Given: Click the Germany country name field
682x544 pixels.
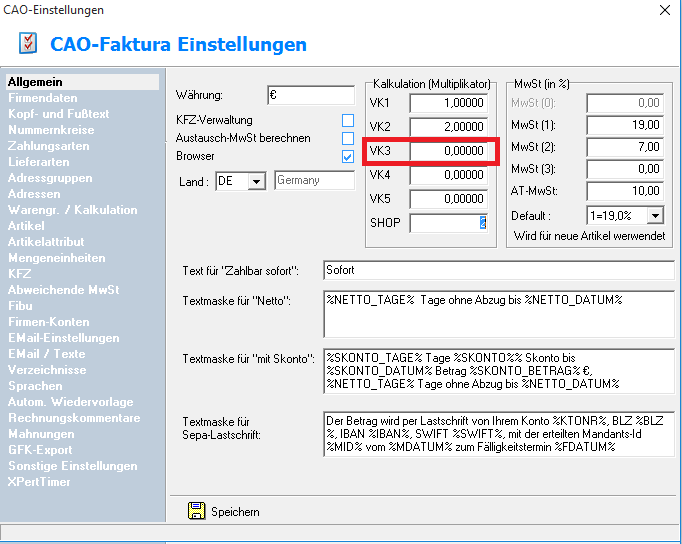Looking at the screenshot, I should [314, 180].
